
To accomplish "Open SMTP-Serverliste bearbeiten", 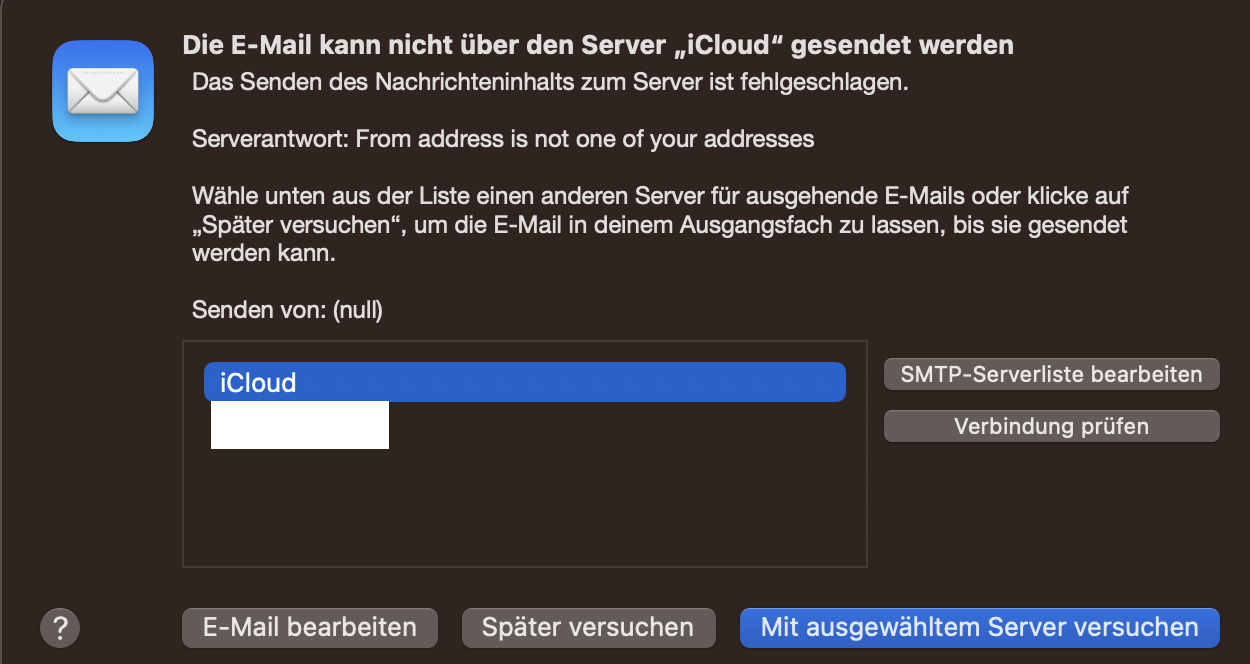I will 1051,374.
